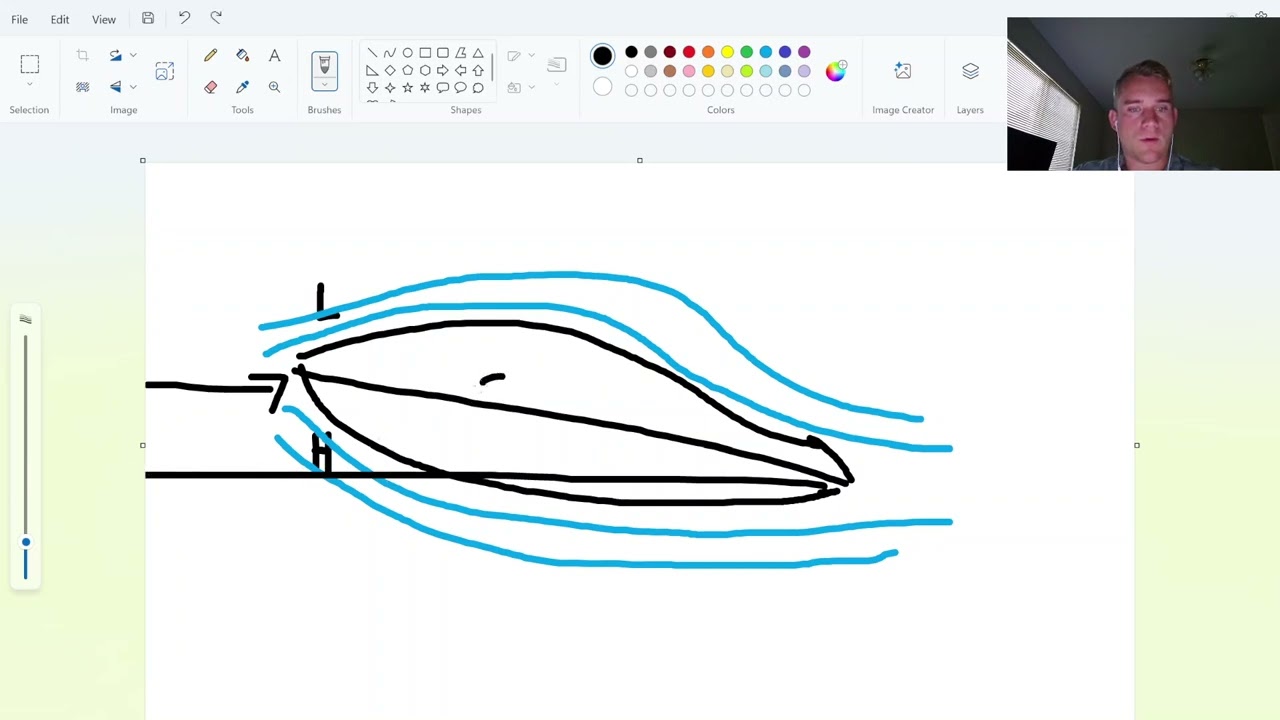This screenshot has width=1280, height=720.
Task: Select the Eraser tool
Action: click(x=210, y=87)
